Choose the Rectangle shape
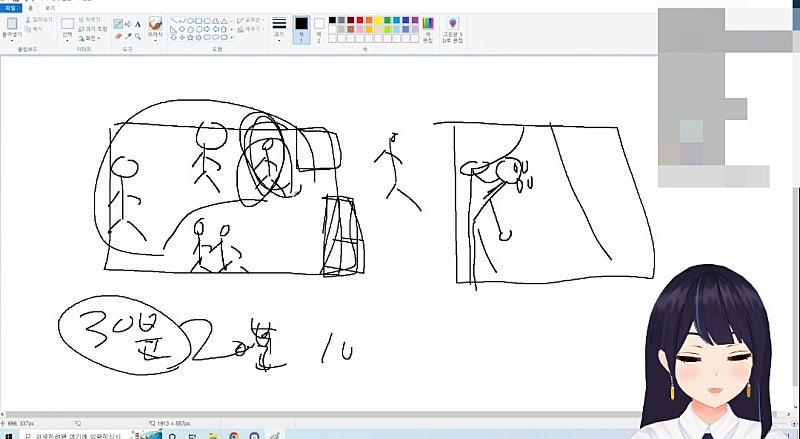The height and width of the screenshot is (439, 800). (198, 21)
